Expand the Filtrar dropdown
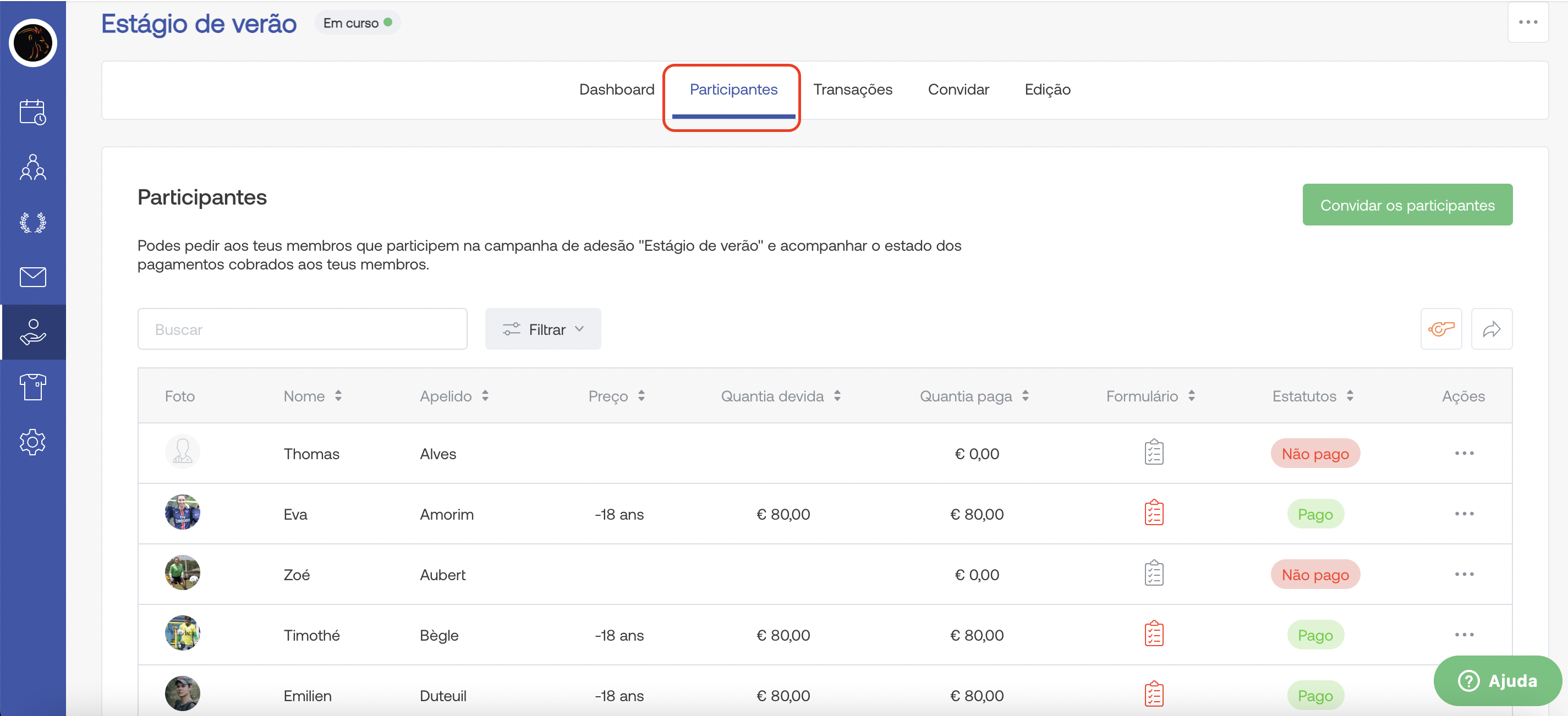1568x716 pixels. tap(542, 329)
